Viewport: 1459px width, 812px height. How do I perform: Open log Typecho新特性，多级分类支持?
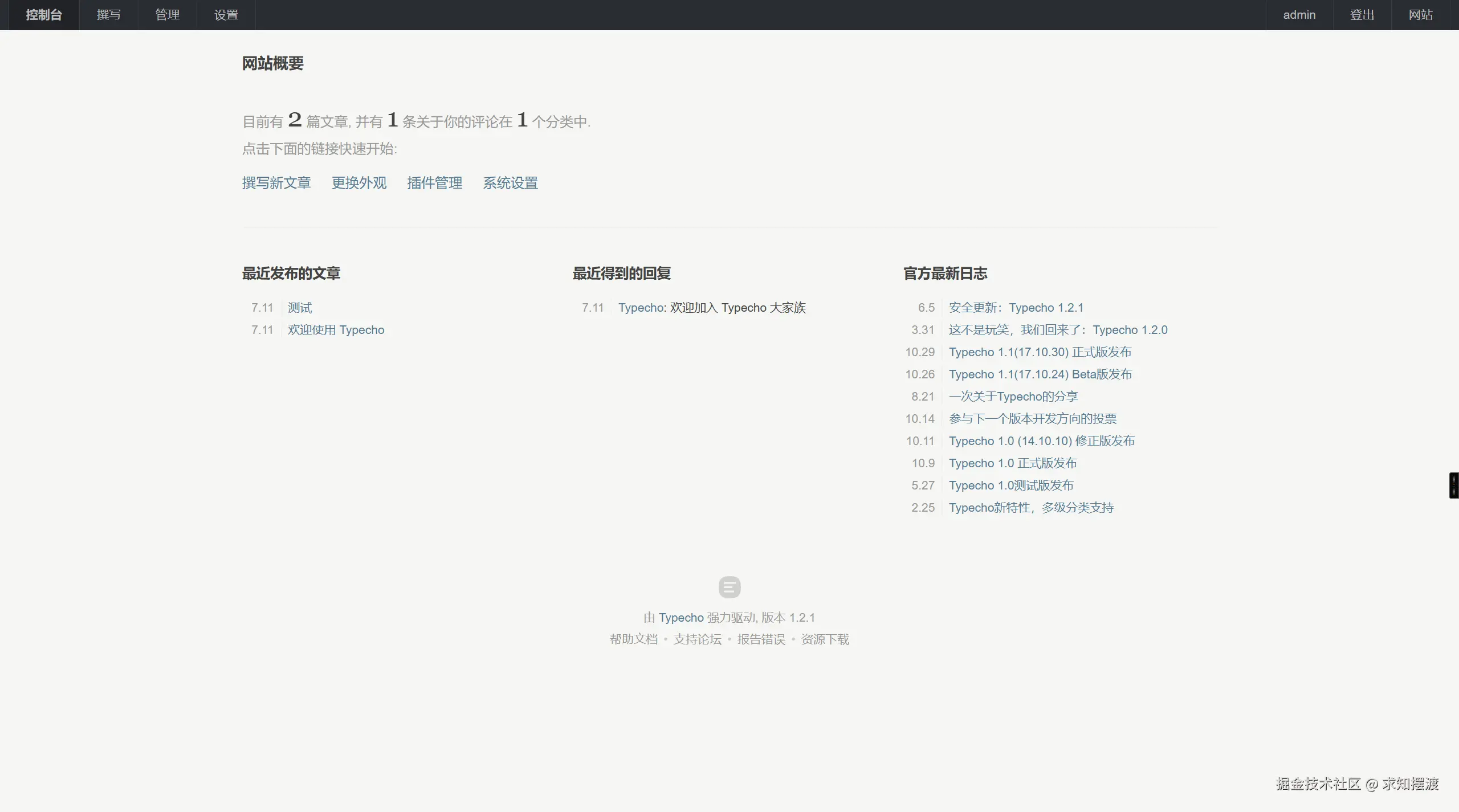pos(1031,508)
